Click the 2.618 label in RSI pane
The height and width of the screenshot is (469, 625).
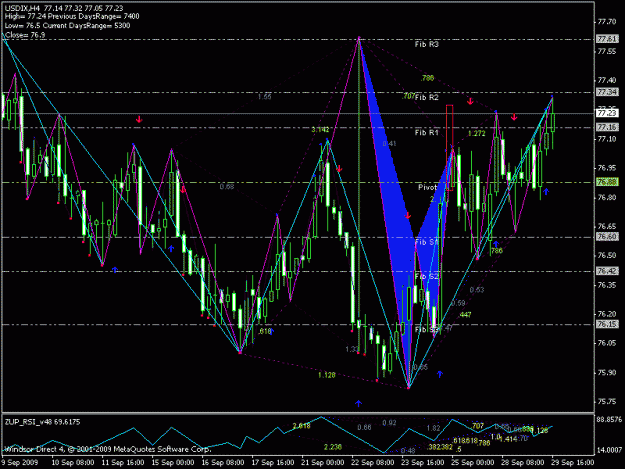tap(301, 426)
